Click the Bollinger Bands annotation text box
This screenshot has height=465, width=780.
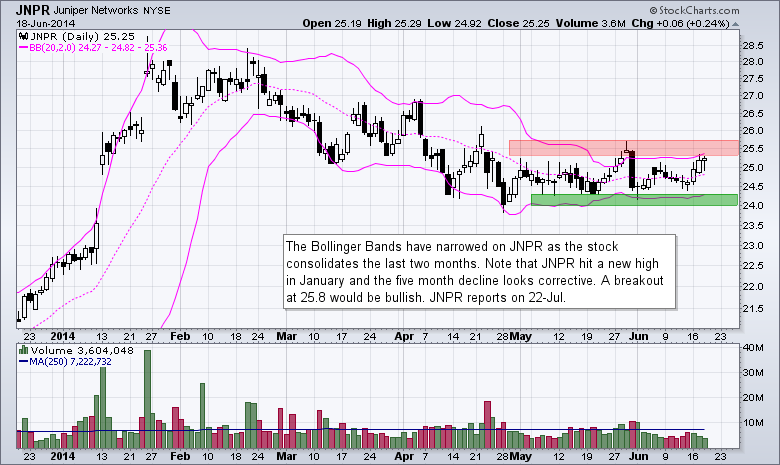480,272
